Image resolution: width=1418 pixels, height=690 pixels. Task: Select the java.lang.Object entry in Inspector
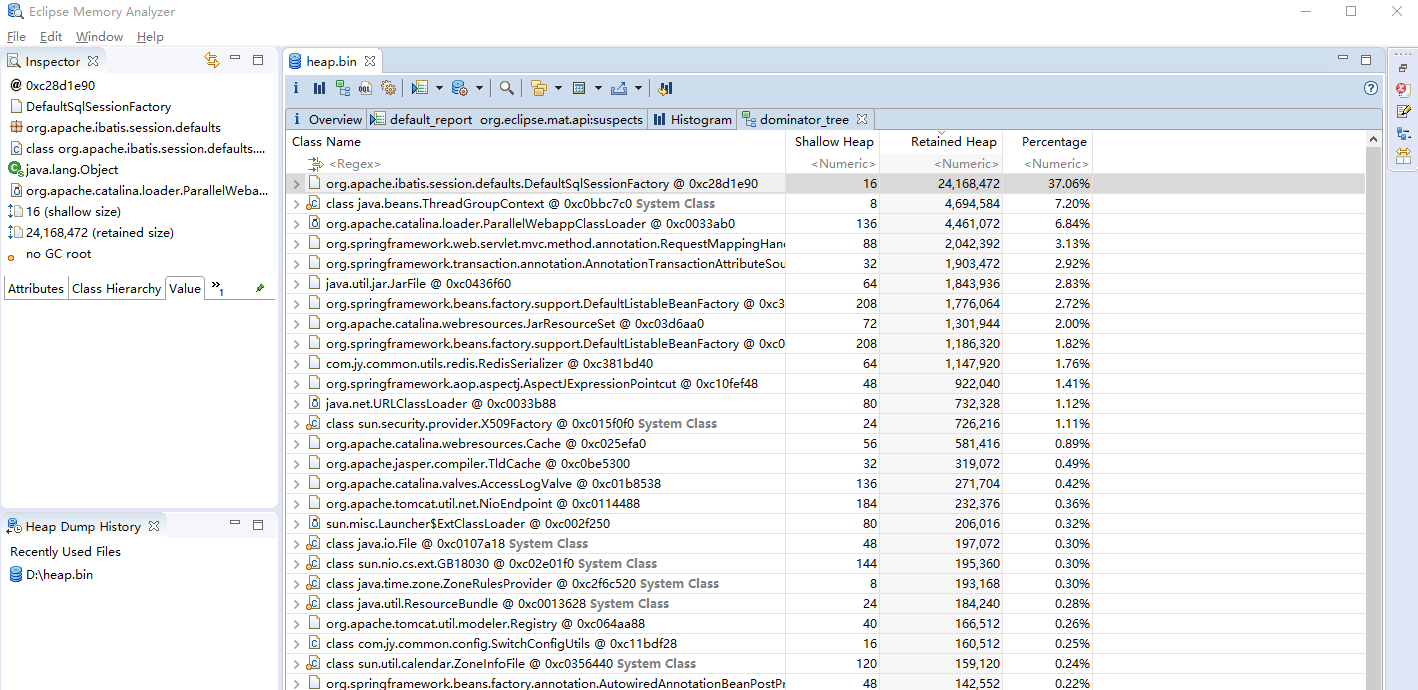click(72, 170)
